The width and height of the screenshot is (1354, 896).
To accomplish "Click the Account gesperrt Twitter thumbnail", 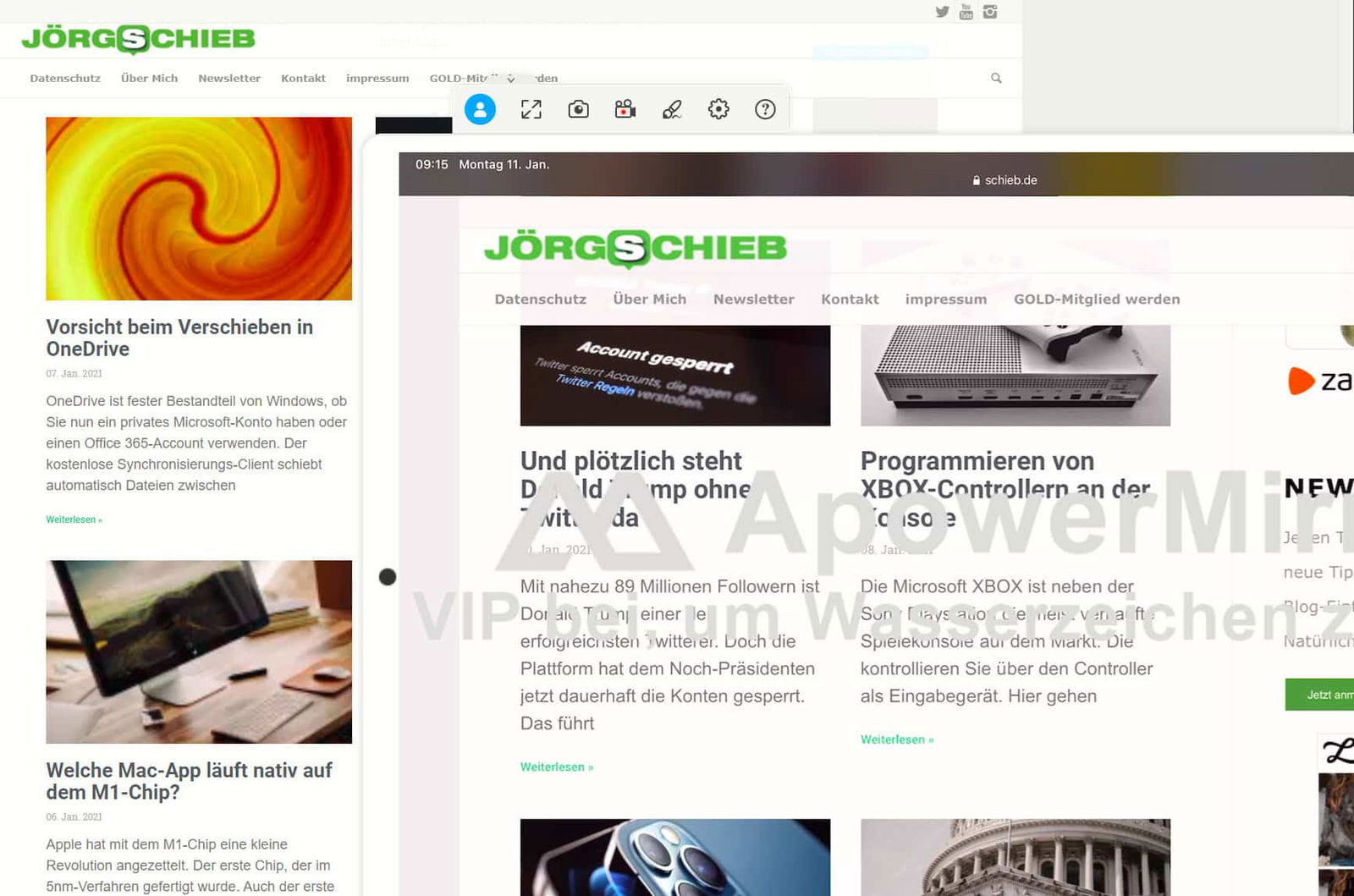I will 675,375.
